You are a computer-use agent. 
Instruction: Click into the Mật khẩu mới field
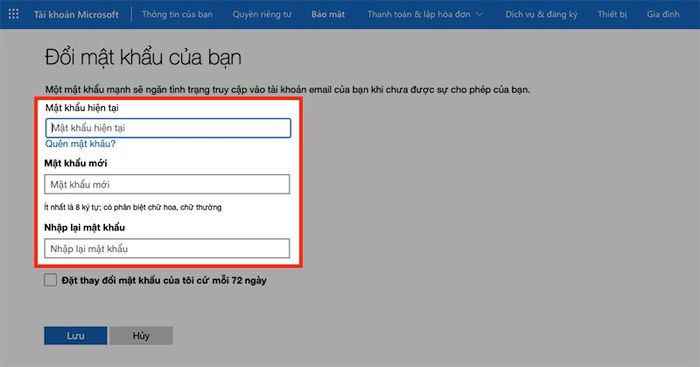point(167,184)
